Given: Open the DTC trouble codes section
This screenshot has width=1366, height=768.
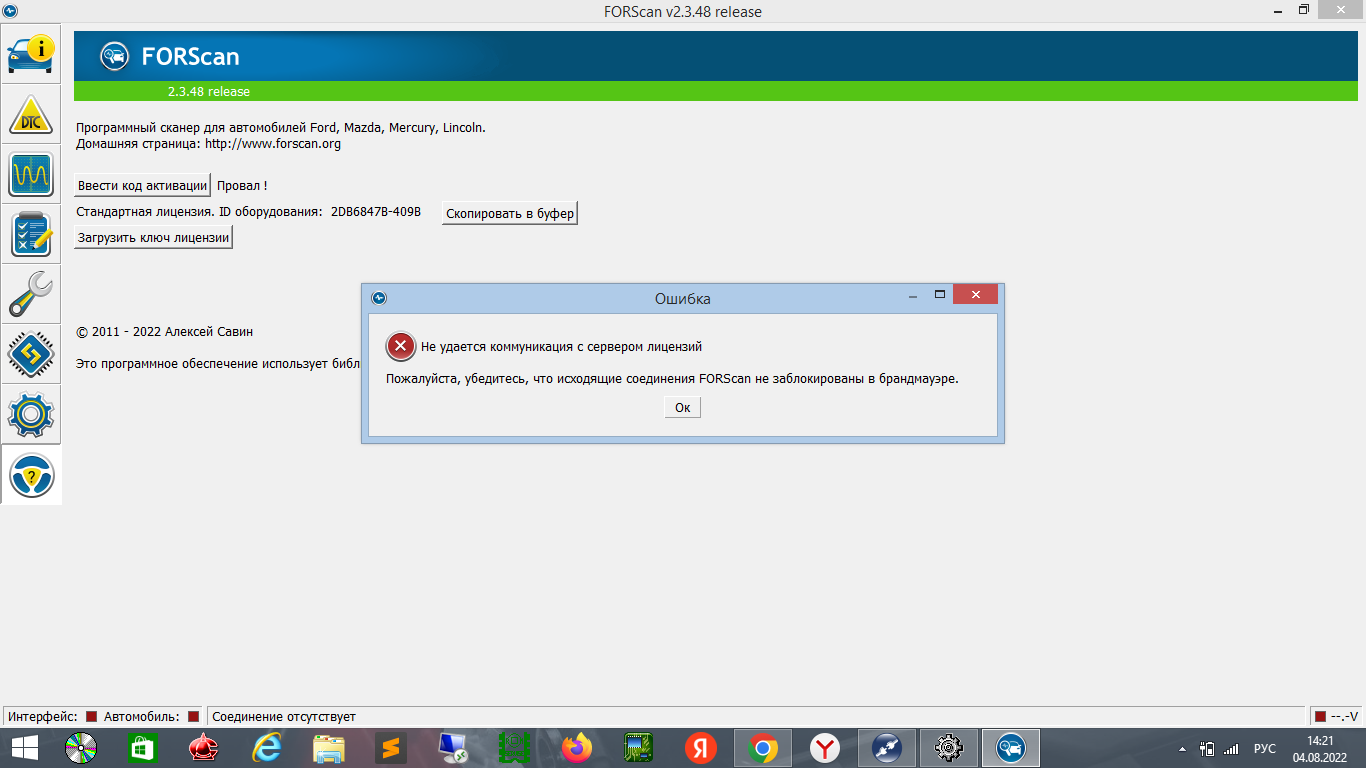Looking at the screenshot, I should (31, 115).
